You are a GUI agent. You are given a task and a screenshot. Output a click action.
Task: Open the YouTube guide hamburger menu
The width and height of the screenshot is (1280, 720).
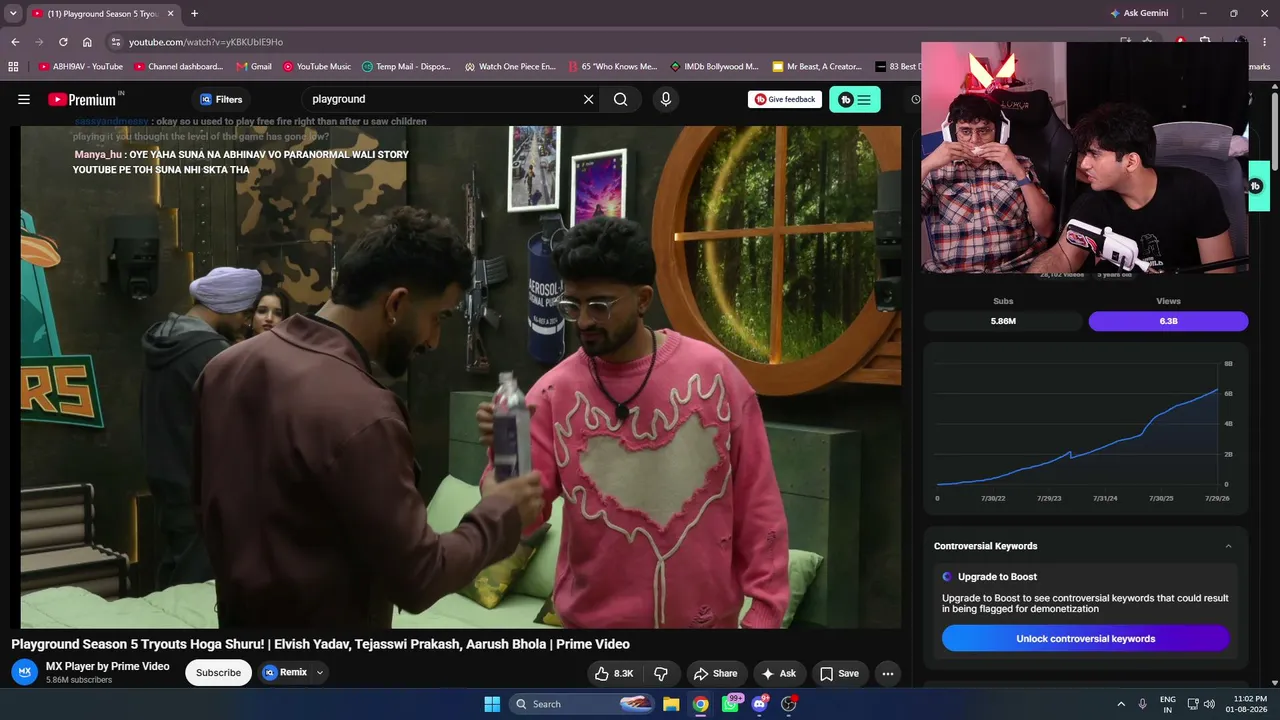pos(24,99)
